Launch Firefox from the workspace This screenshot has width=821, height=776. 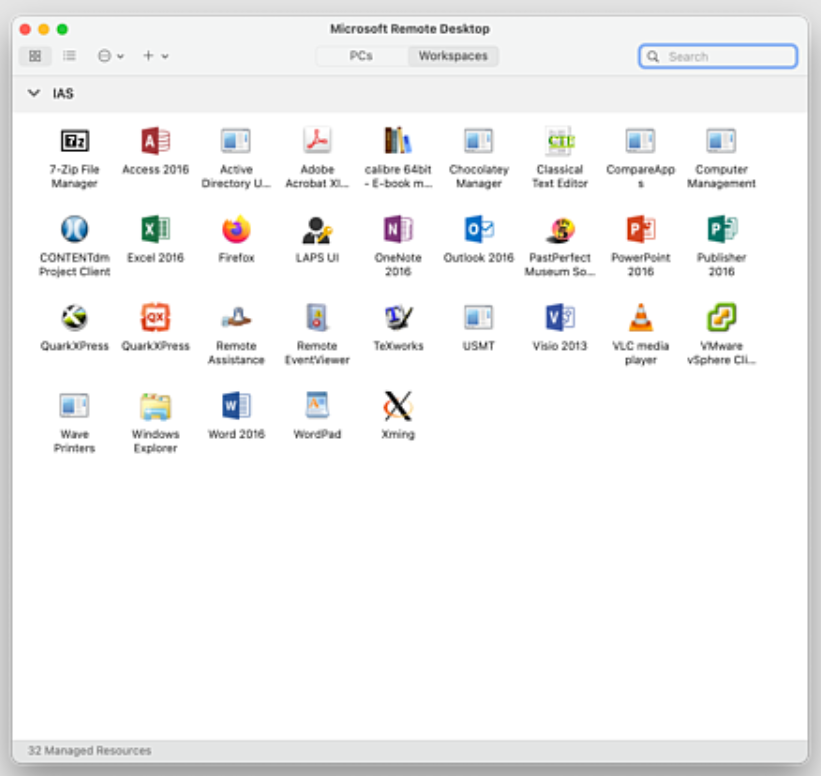[x=236, y=230]
